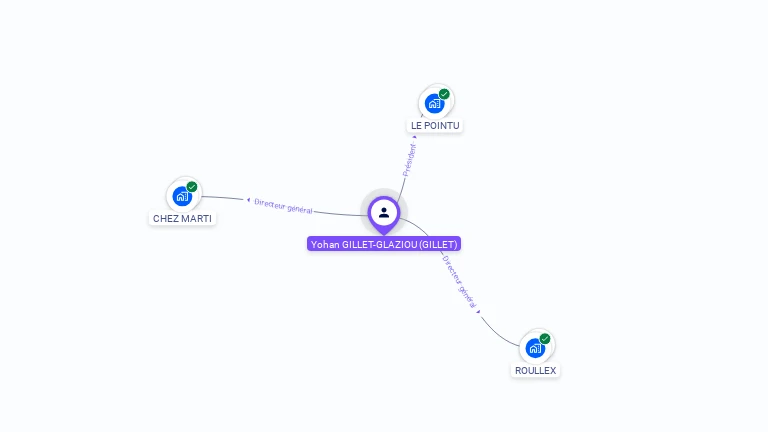
Task: Click the green checkmark badge on ROULLEX
Action: tap(545, 339)
